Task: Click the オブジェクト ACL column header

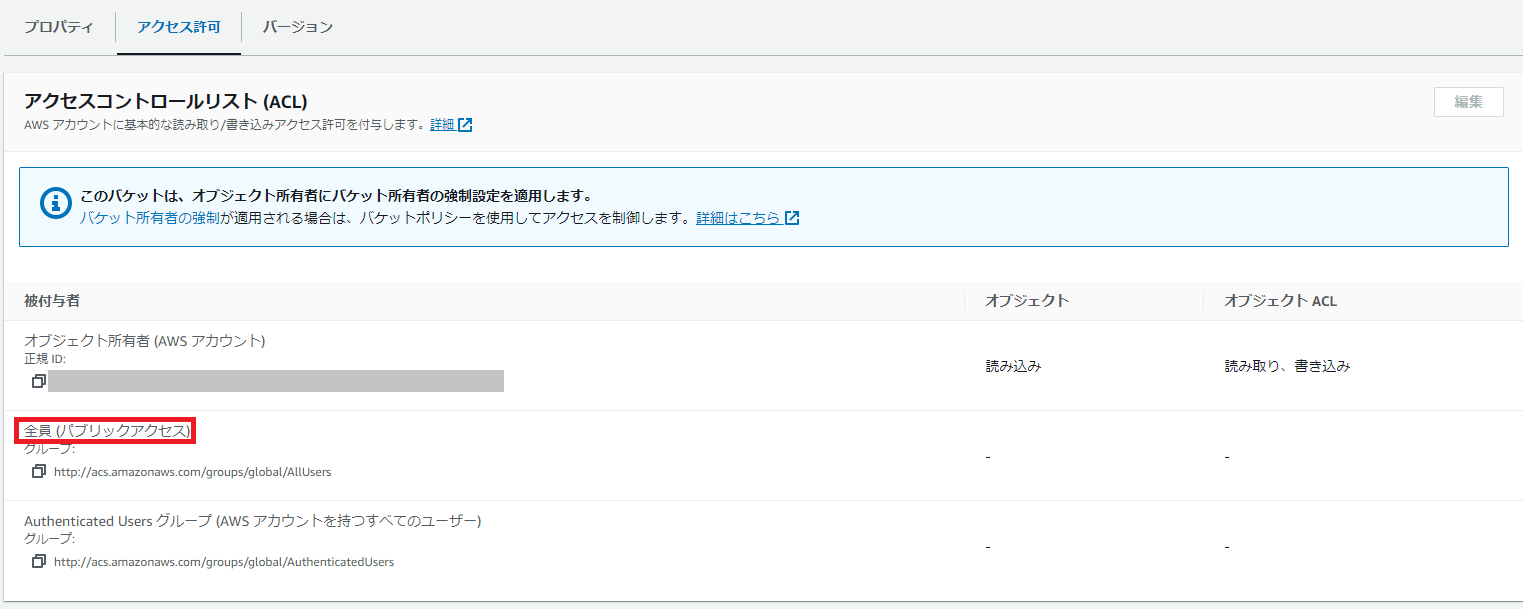Action: tap(1281, 300)
